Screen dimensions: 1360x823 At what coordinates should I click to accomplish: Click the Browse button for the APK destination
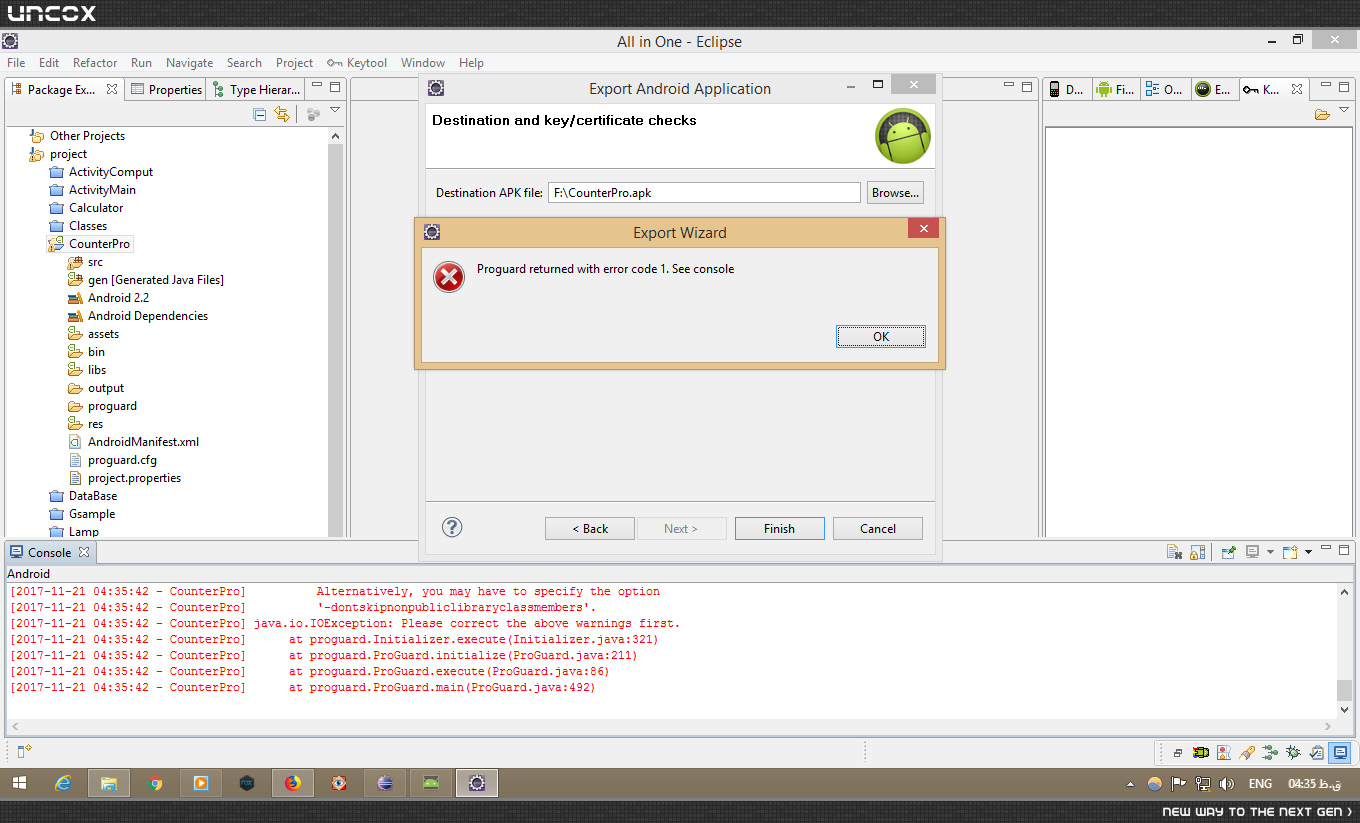click(x=894, y=193)
